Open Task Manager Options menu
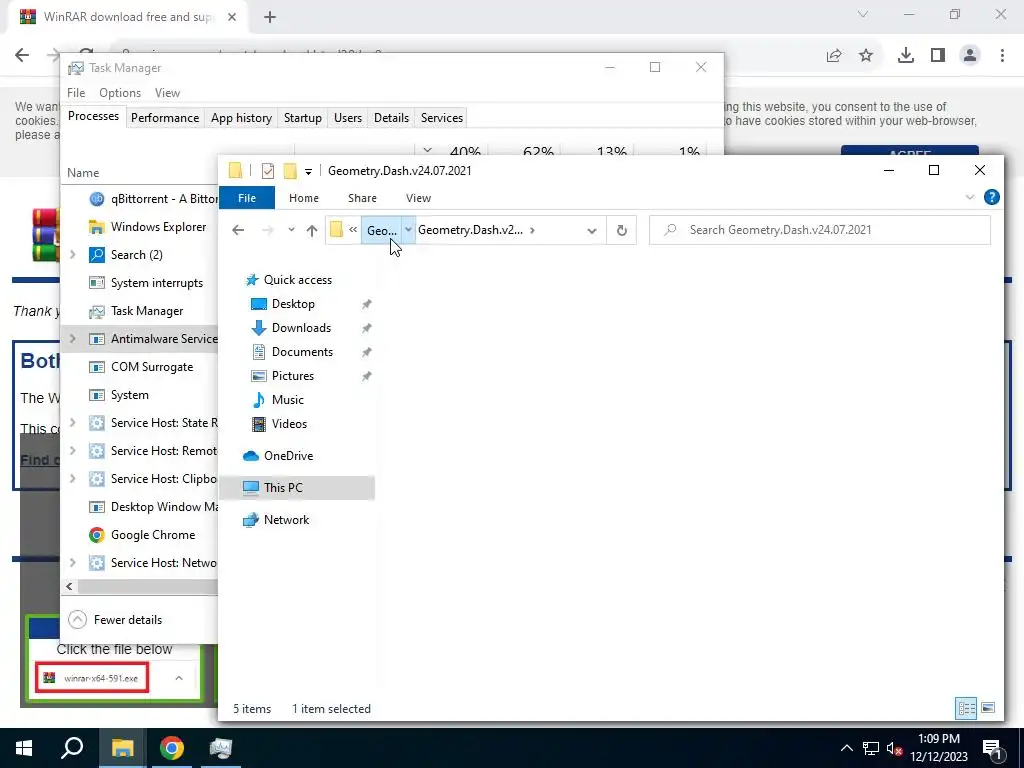The image size is (1024, 768). coord(120,93)
